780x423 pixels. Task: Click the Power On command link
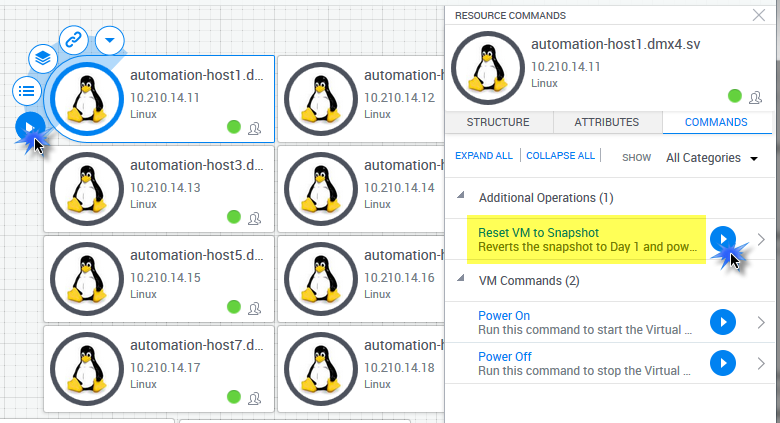(503, 316)
